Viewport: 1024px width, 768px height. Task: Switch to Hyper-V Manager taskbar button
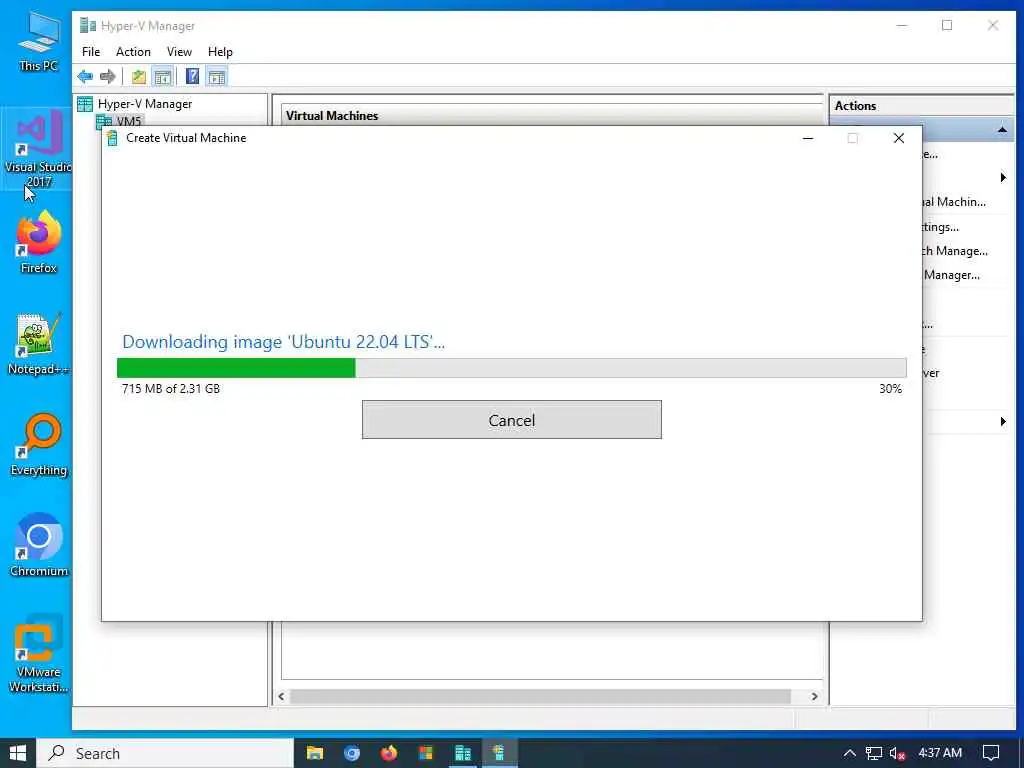[463, 753]
